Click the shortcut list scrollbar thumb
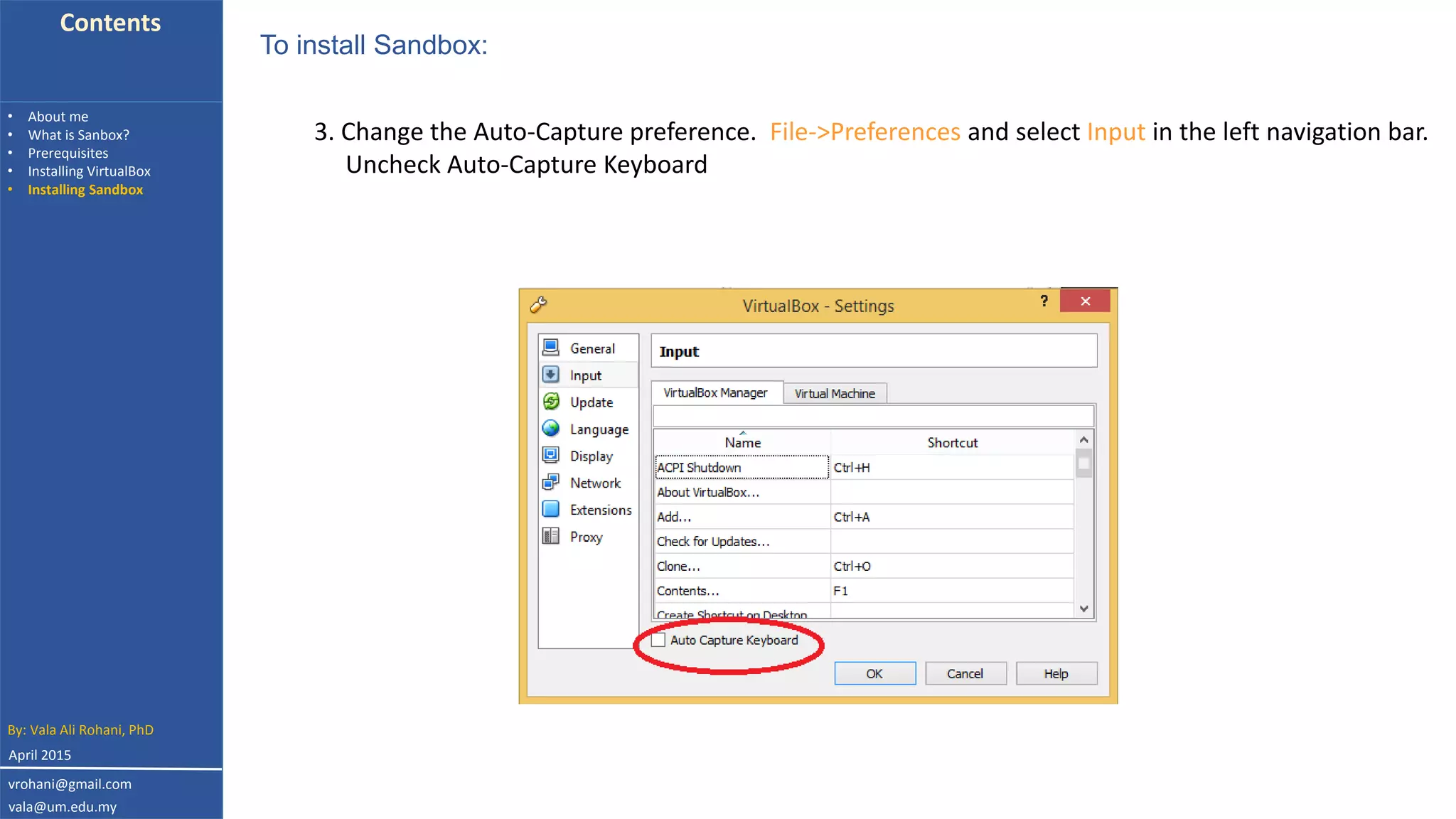The height and width of the screenshot is (819, 1456). pyautogui.click(x=1083, y=464)
